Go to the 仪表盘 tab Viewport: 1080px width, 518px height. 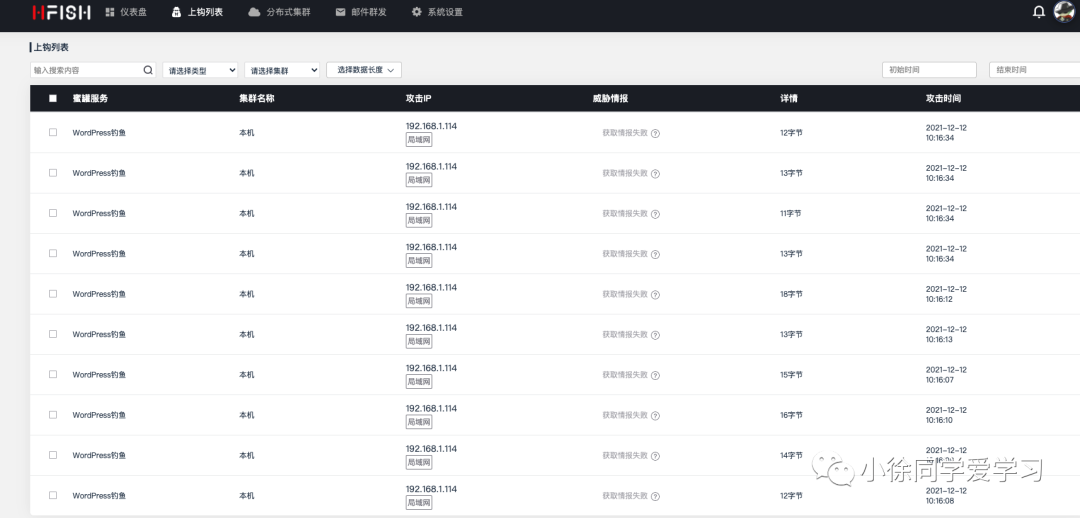(x=125, y=12)
